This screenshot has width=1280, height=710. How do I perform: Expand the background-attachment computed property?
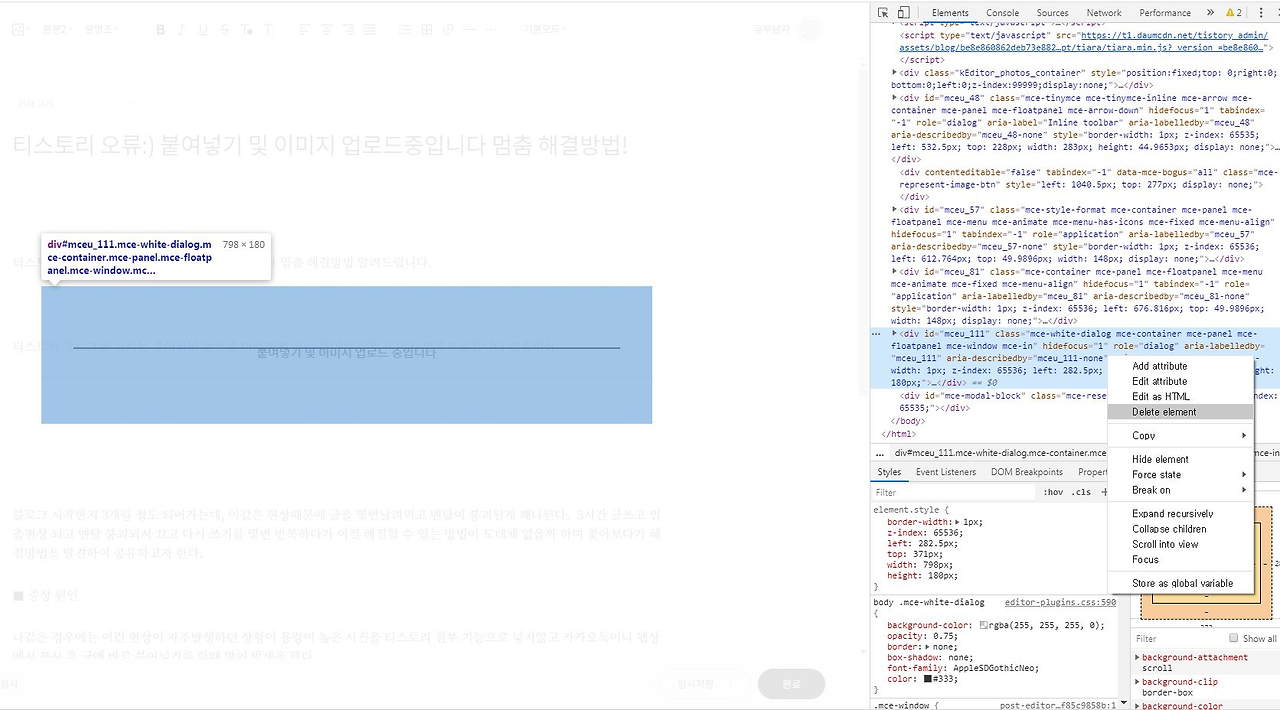pyautogui.click(x=1138, y=657)
